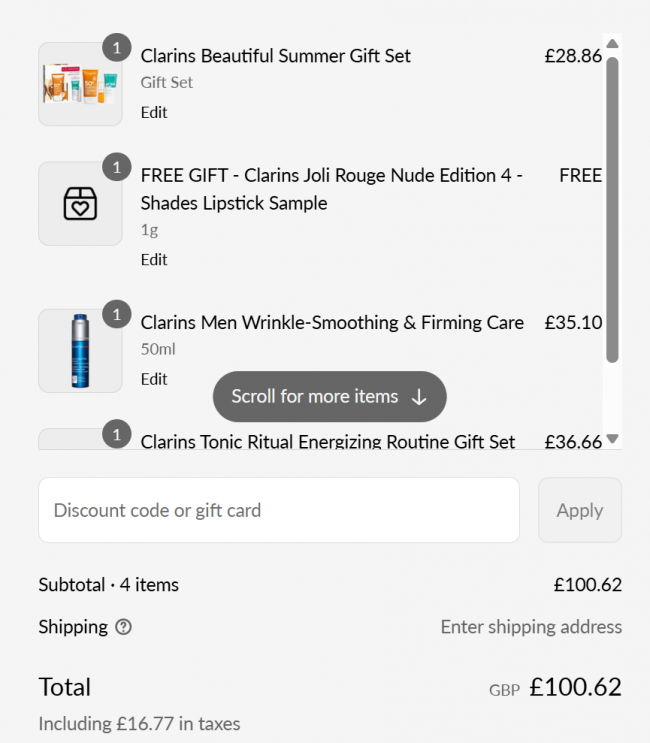Edit the Clarins Men Wrinkle-Smoothing item

click(154, 379)
